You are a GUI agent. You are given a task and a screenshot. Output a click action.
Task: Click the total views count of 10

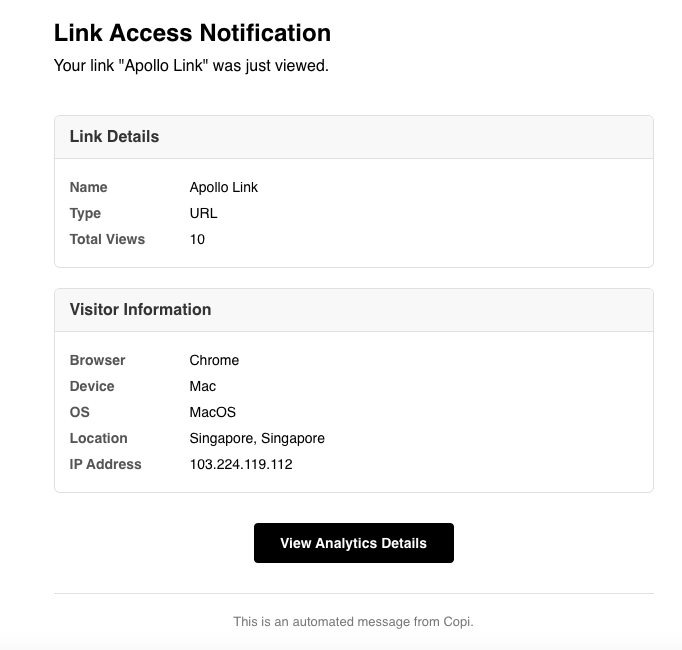coord(197,239)
